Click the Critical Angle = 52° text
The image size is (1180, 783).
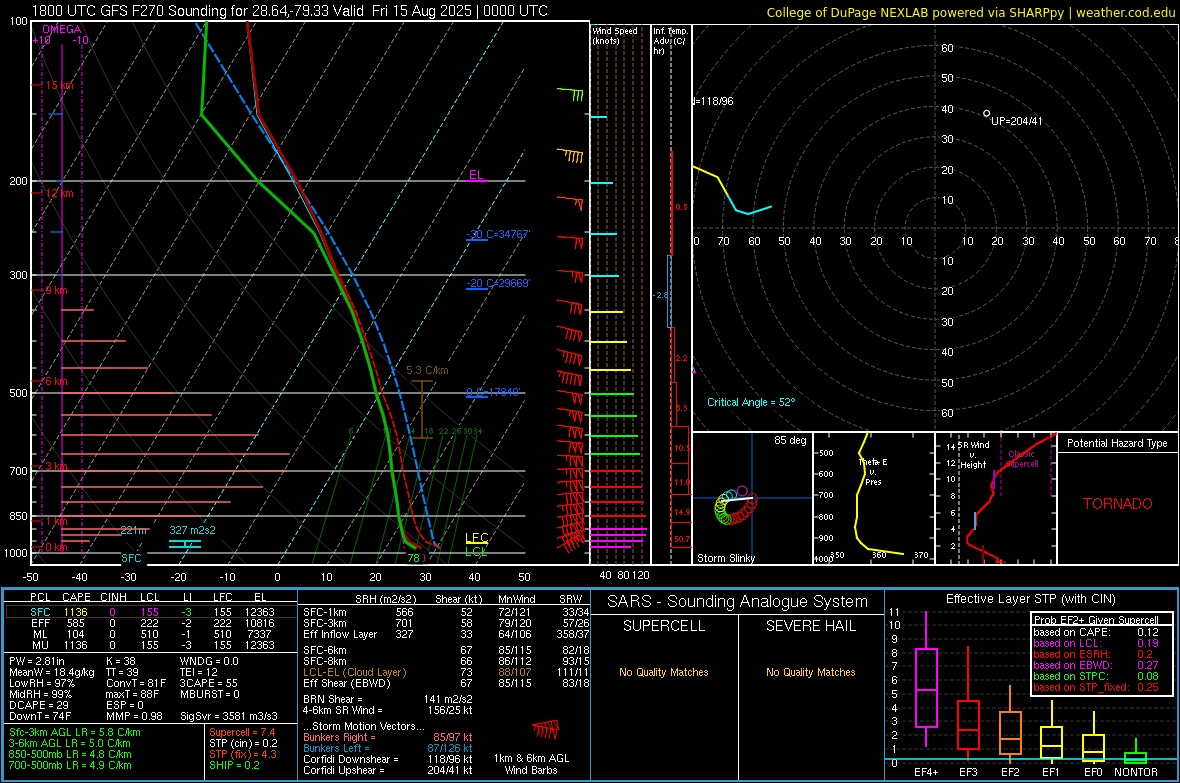tap(751, 402)
